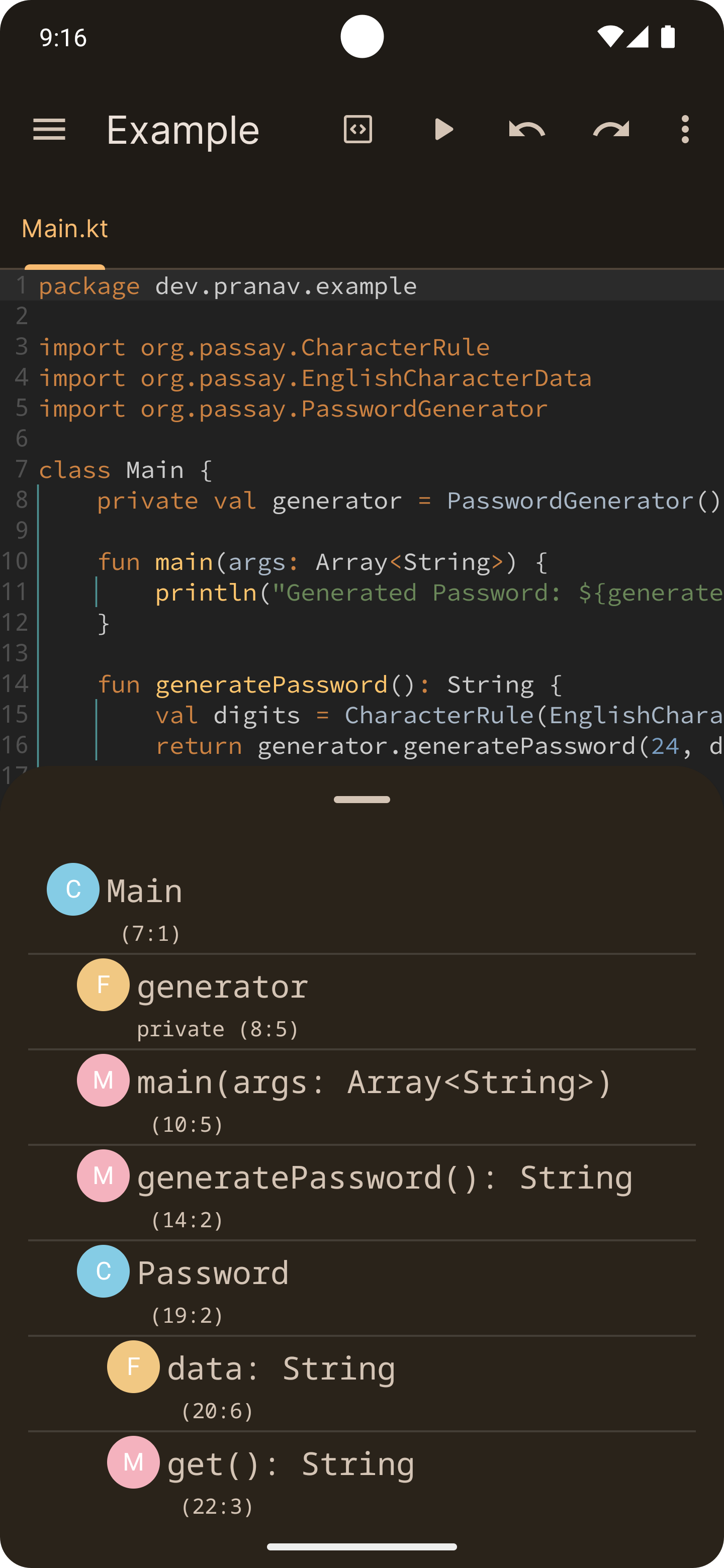Tap the bottom sheet drag handle
This screenshot has width=724, height=1568.
pyautogui.click(x=361, y=799)
